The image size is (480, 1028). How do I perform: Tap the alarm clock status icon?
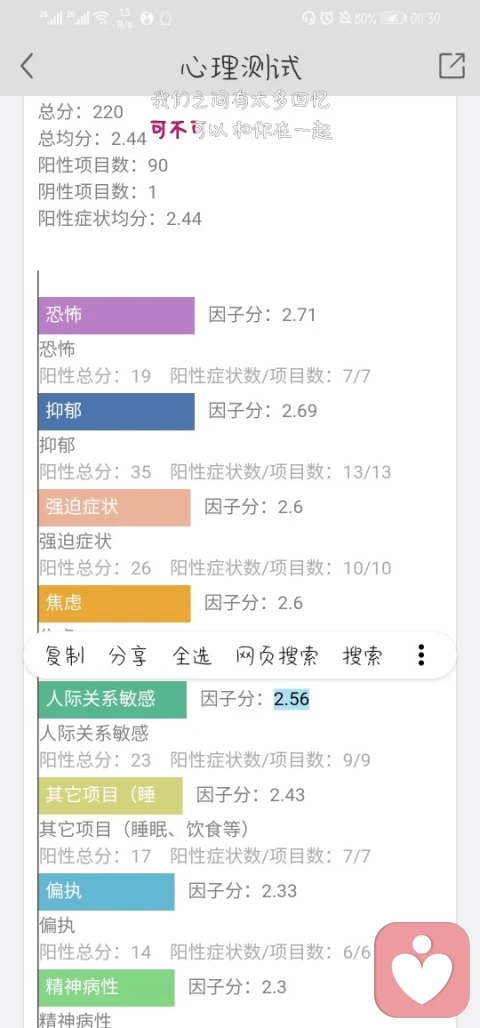coord(327,18)
